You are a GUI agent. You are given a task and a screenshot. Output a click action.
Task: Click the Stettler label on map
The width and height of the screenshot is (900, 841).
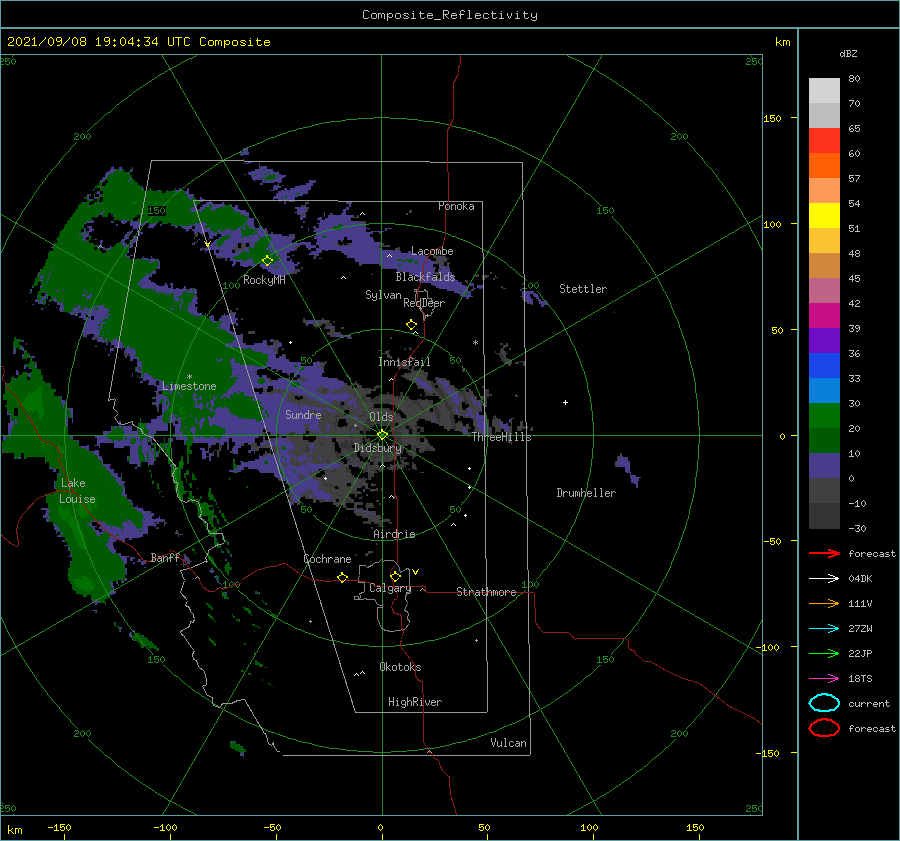click(x=583, y=289)
